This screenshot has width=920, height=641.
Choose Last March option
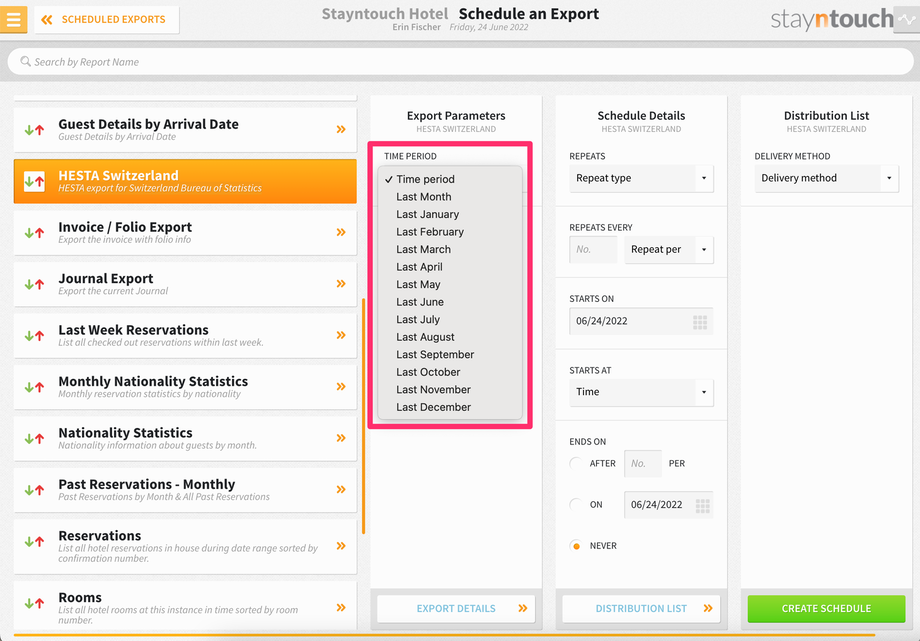[449, 249]
